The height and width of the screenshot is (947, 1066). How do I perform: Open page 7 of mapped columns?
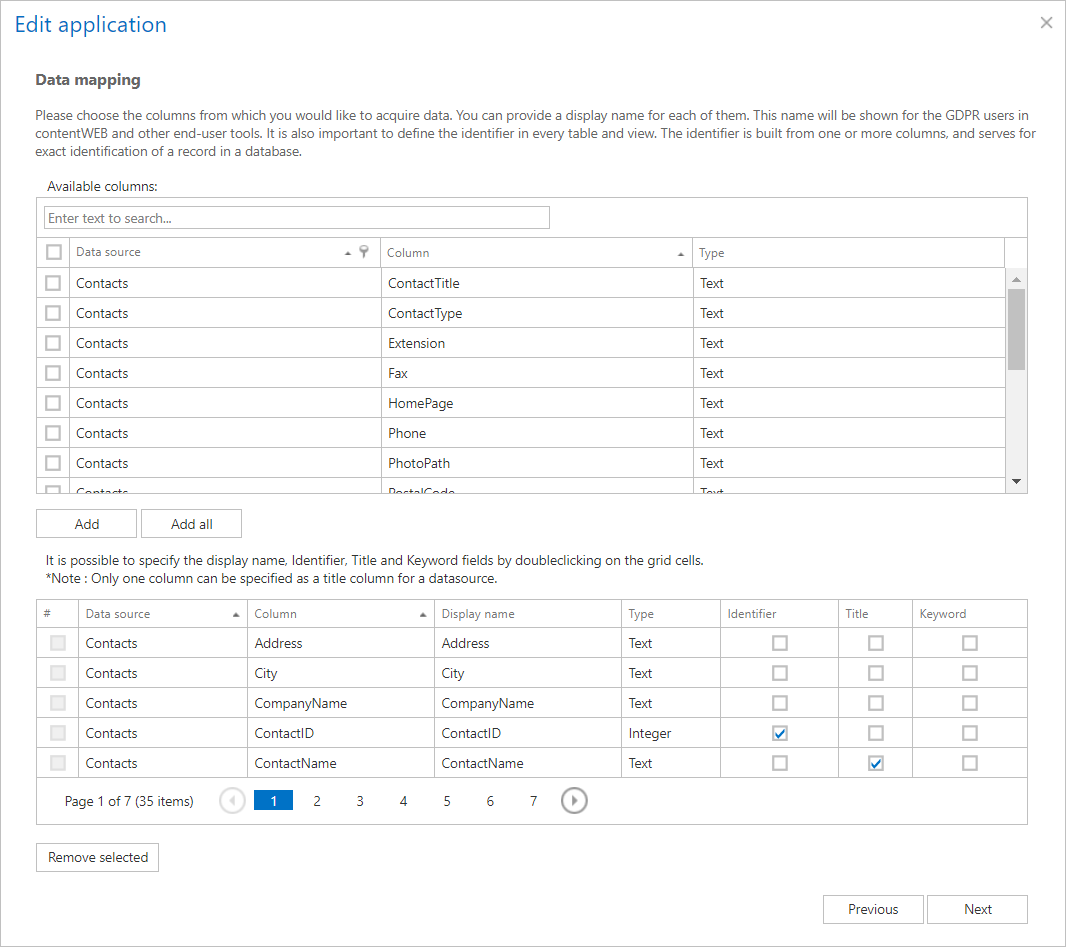tap(533, 801)
